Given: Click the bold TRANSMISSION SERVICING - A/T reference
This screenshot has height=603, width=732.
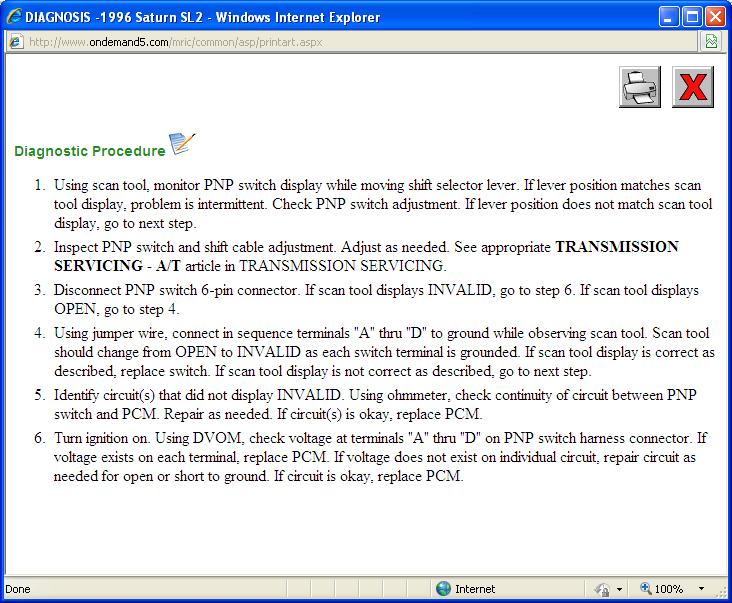Looking at the screenshot, I should pos(366,256).
